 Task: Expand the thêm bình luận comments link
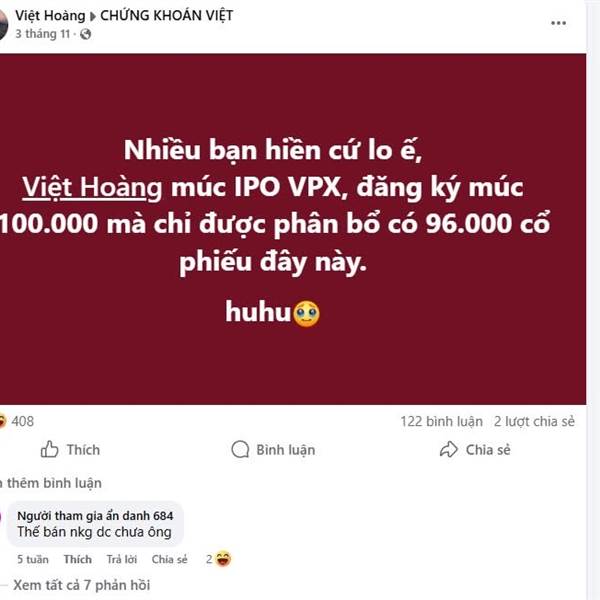[x=51, y=483]
